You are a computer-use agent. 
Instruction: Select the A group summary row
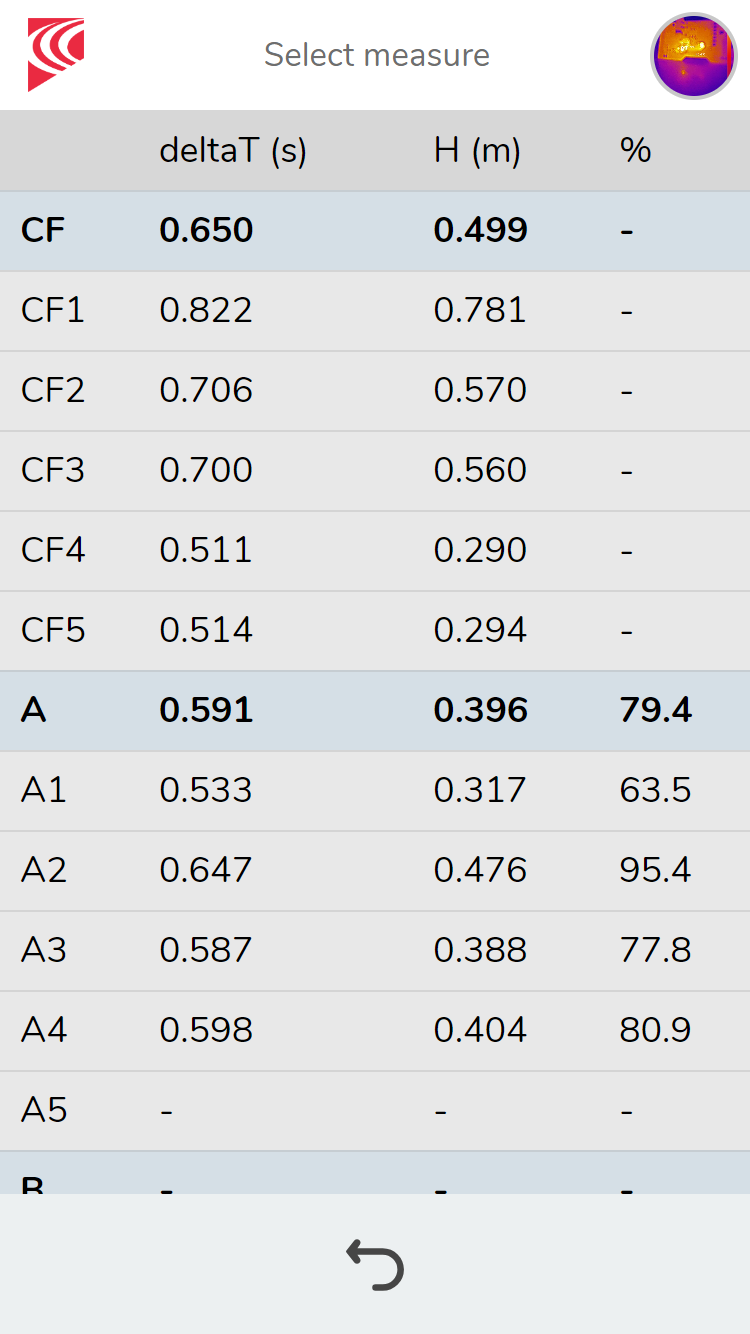(375, 711)
